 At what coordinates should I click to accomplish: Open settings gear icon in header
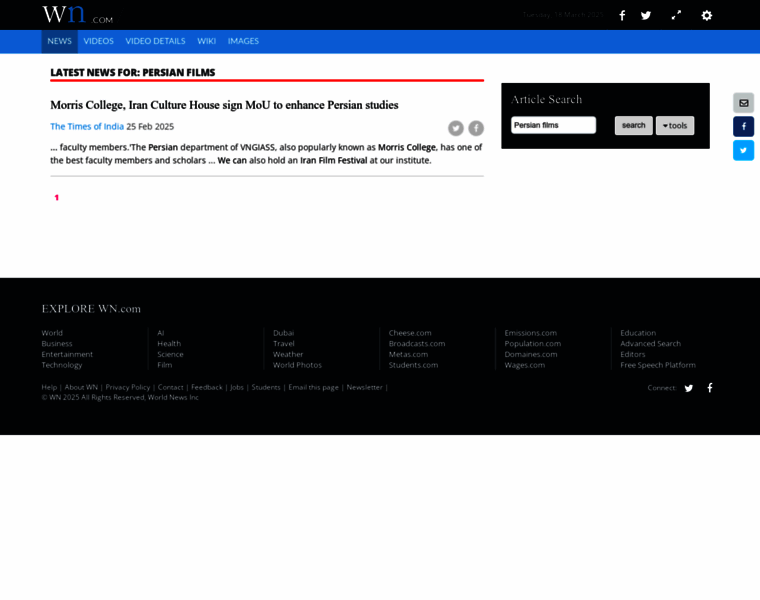click(x=707, y=16)
